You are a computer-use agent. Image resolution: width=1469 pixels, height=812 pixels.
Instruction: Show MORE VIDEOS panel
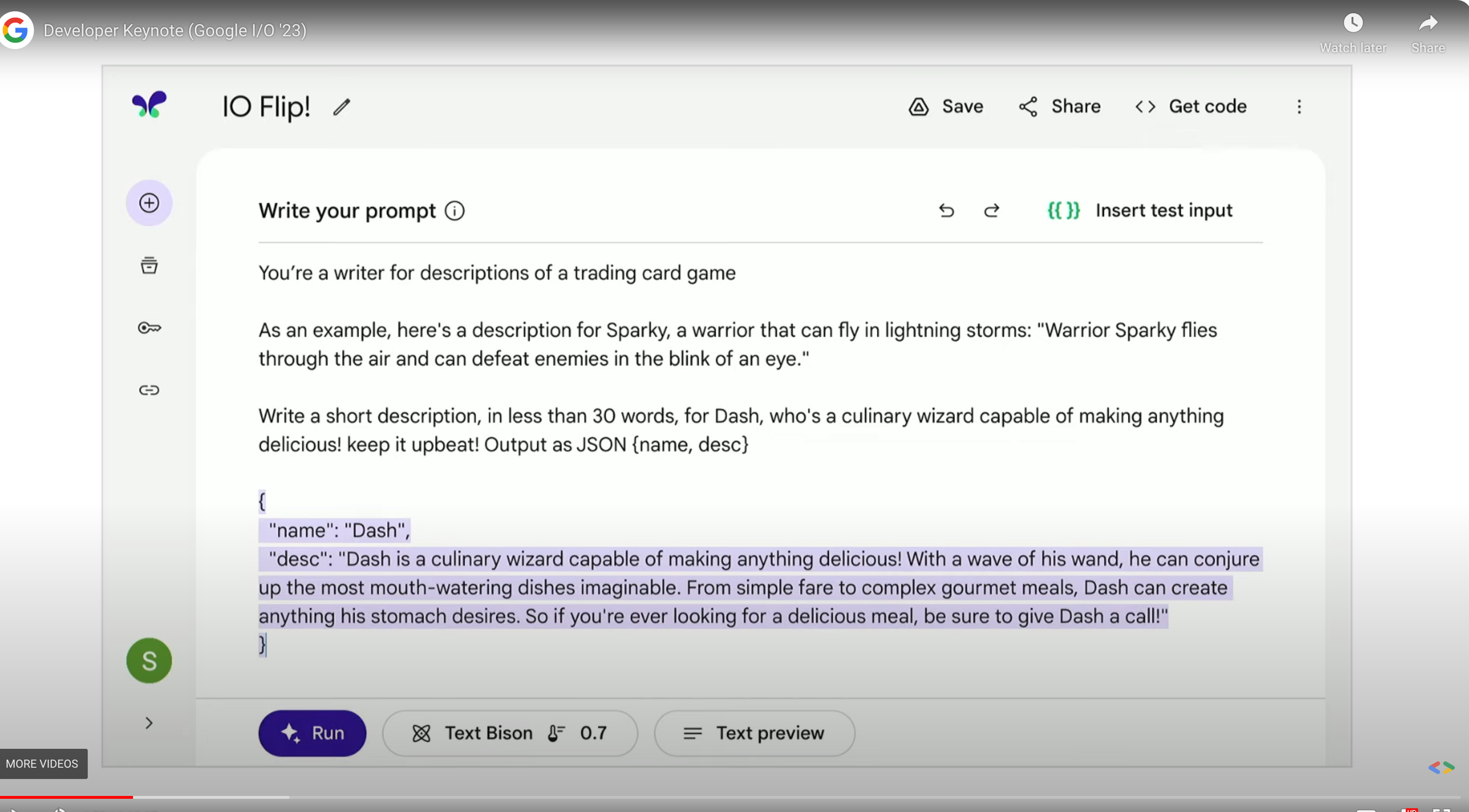(43, 763)
